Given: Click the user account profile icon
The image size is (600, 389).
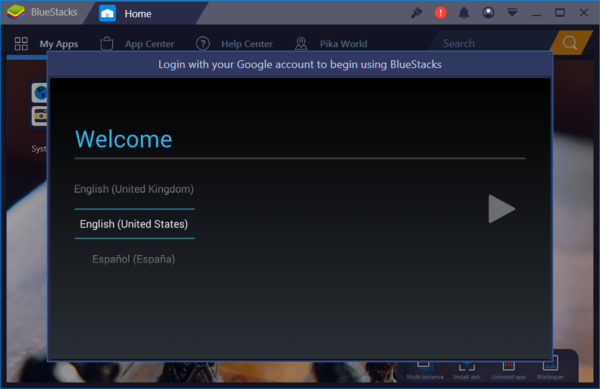Looking at the screenshot, I should (488, 13).
